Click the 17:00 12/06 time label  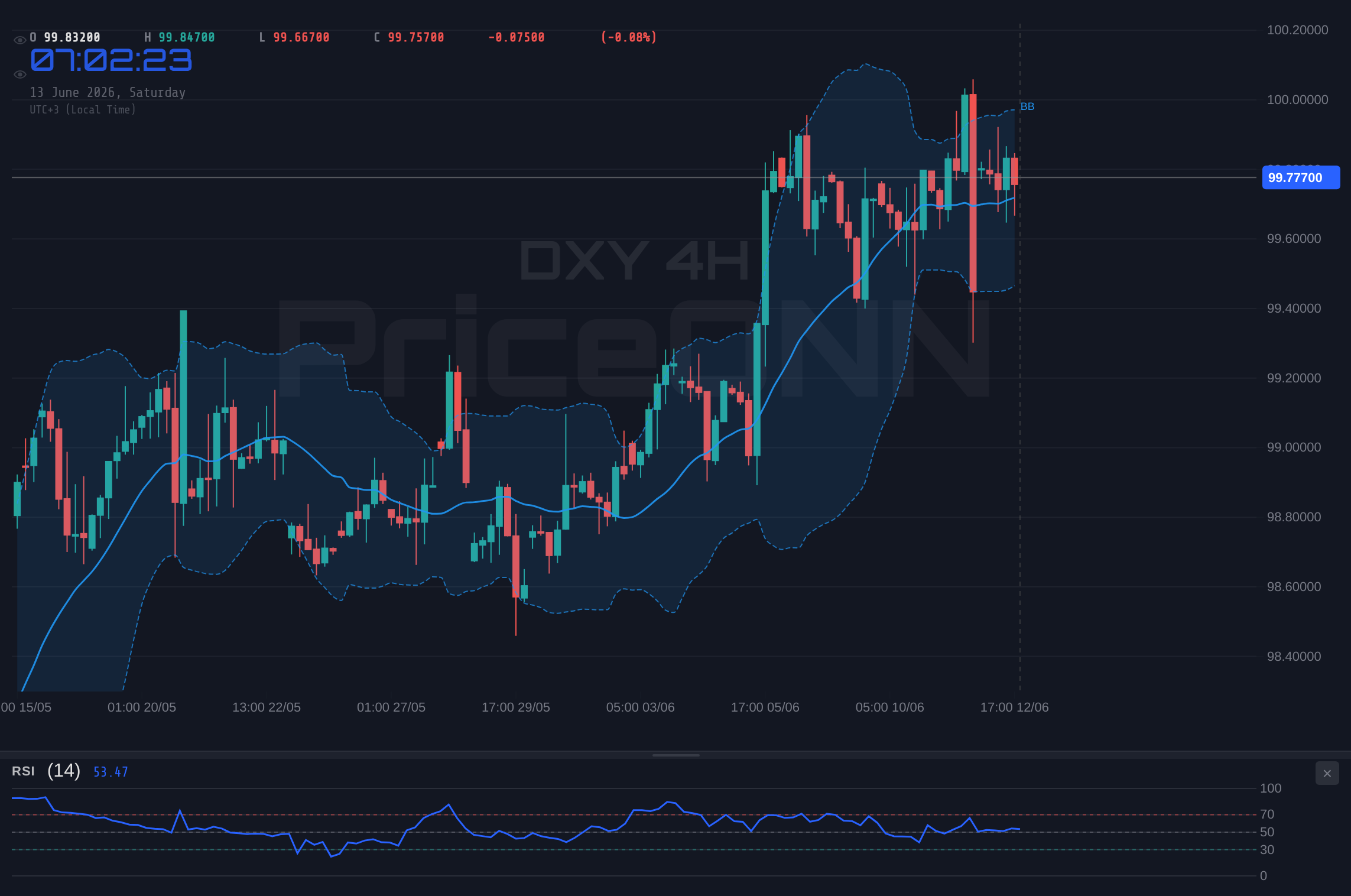click(x=1015, y=707)
